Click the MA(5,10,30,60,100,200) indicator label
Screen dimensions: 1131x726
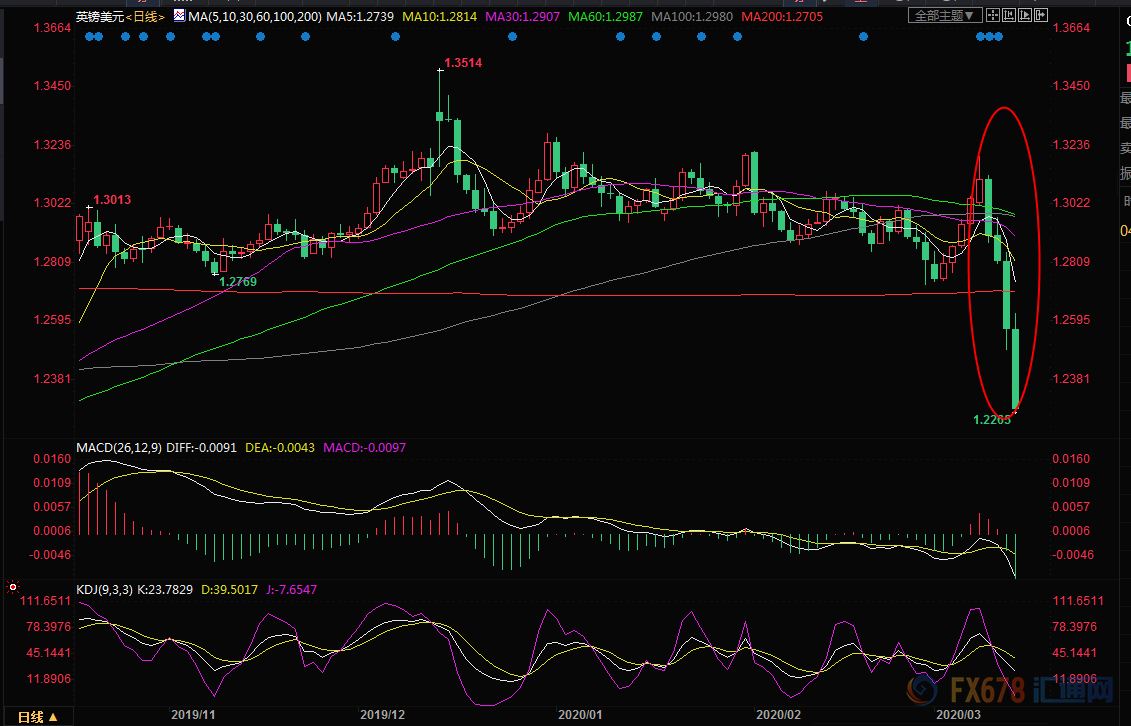(x=255, y=16)
